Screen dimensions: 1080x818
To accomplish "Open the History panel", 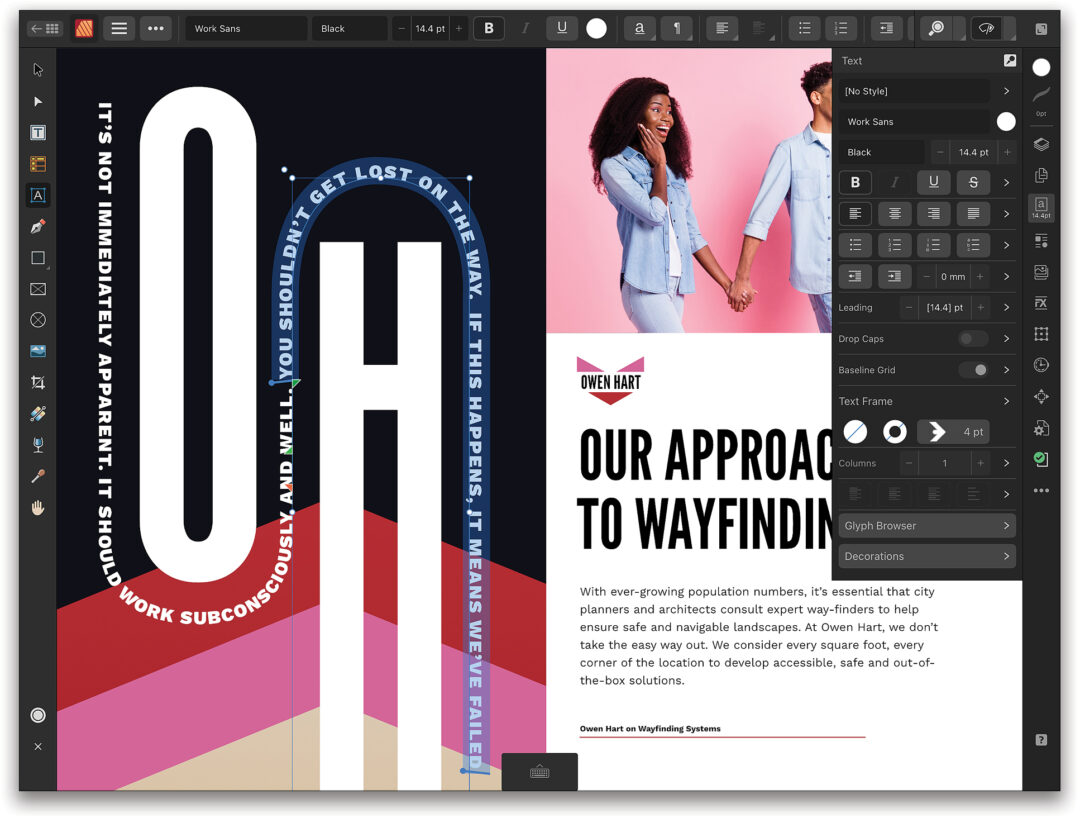I will coord(1041,364).
